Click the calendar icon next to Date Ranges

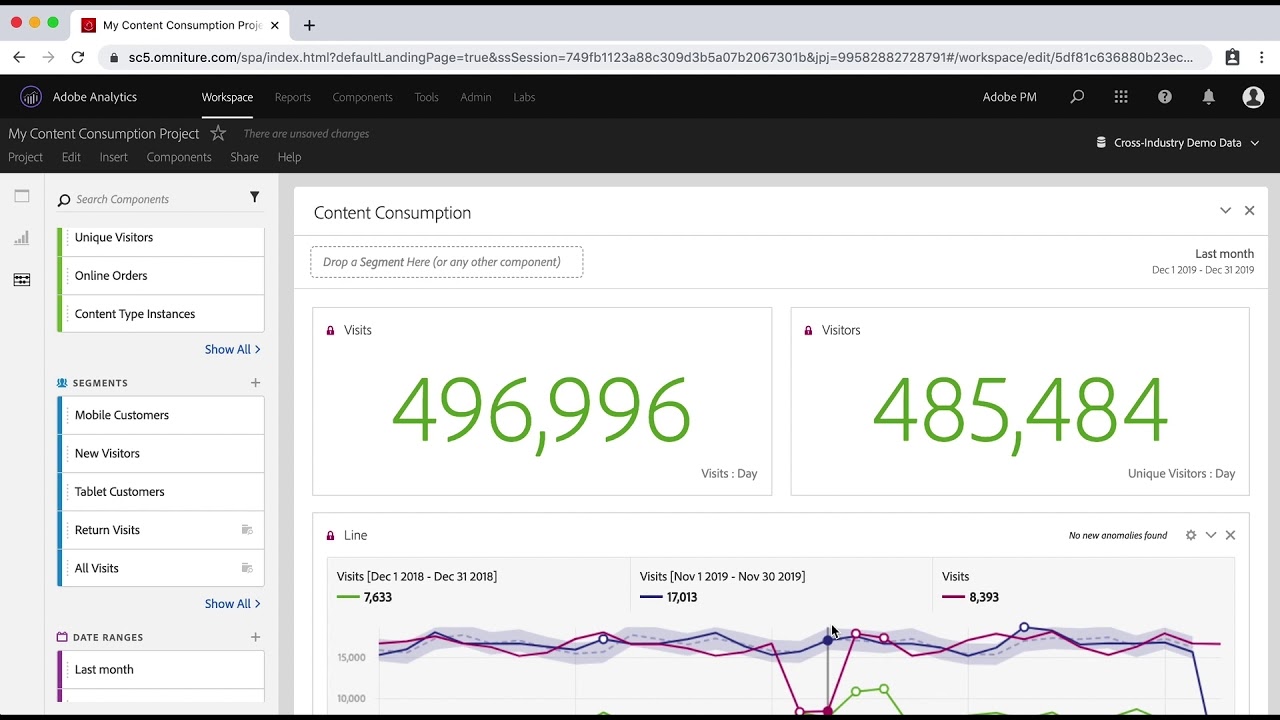(x=62, y=637)
